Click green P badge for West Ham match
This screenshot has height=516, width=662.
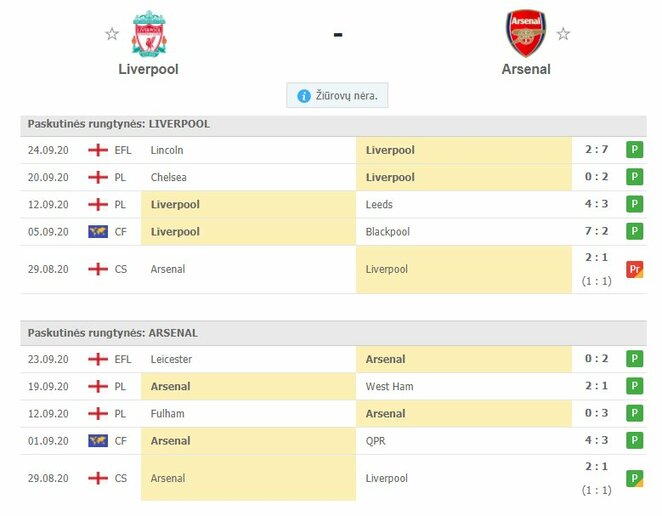634,386
